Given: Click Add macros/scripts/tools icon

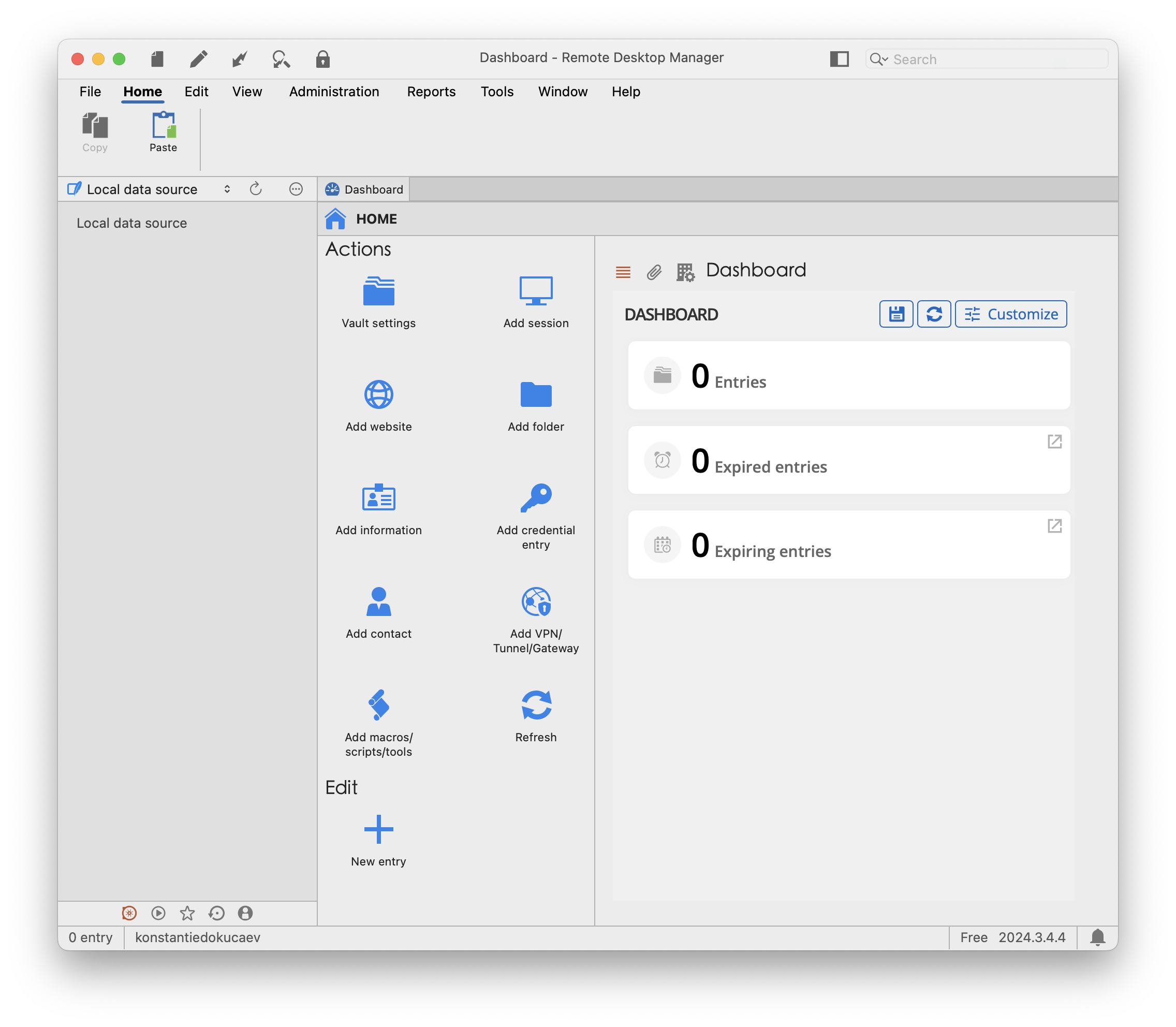Looking at the screenshot, I should (378, 705).
